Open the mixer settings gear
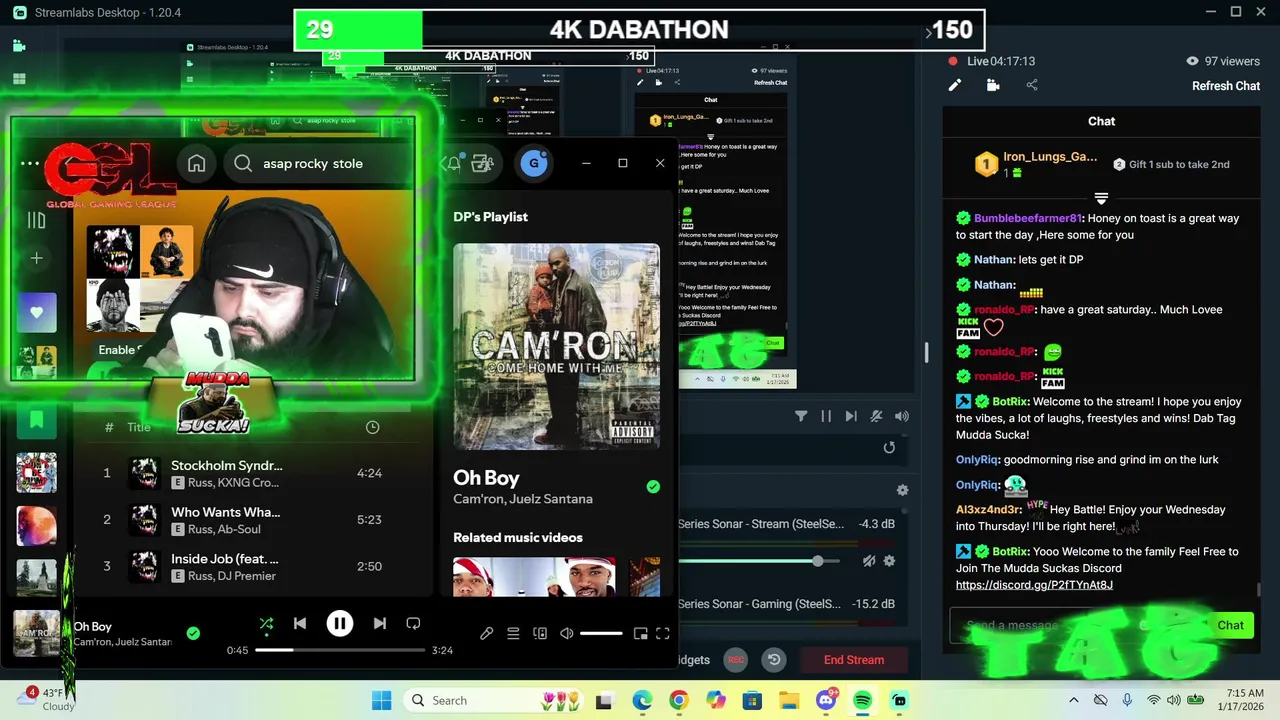 pyautogui.click(x=902, y=490)
